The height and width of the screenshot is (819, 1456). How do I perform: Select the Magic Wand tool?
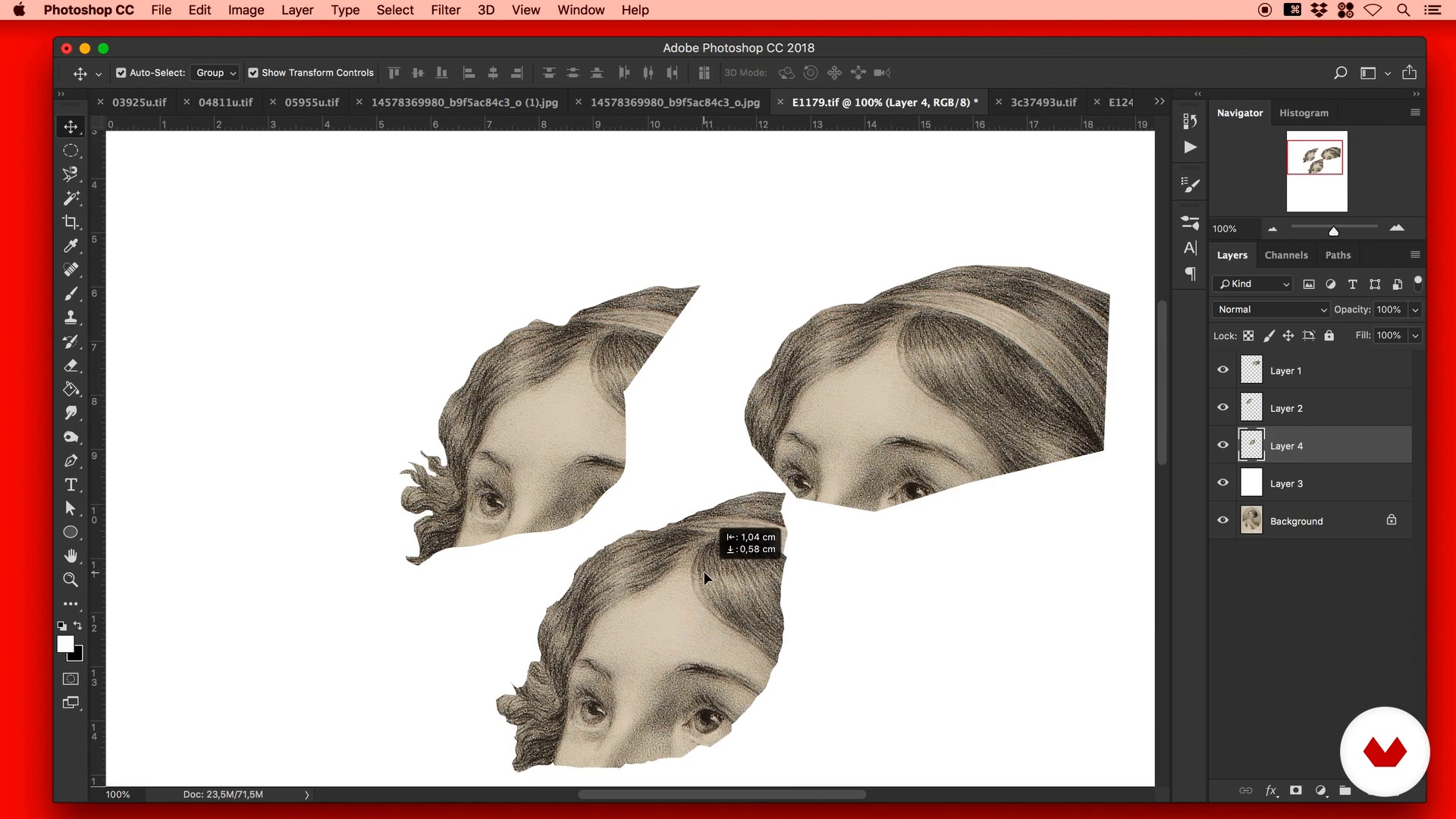point(71,198)
